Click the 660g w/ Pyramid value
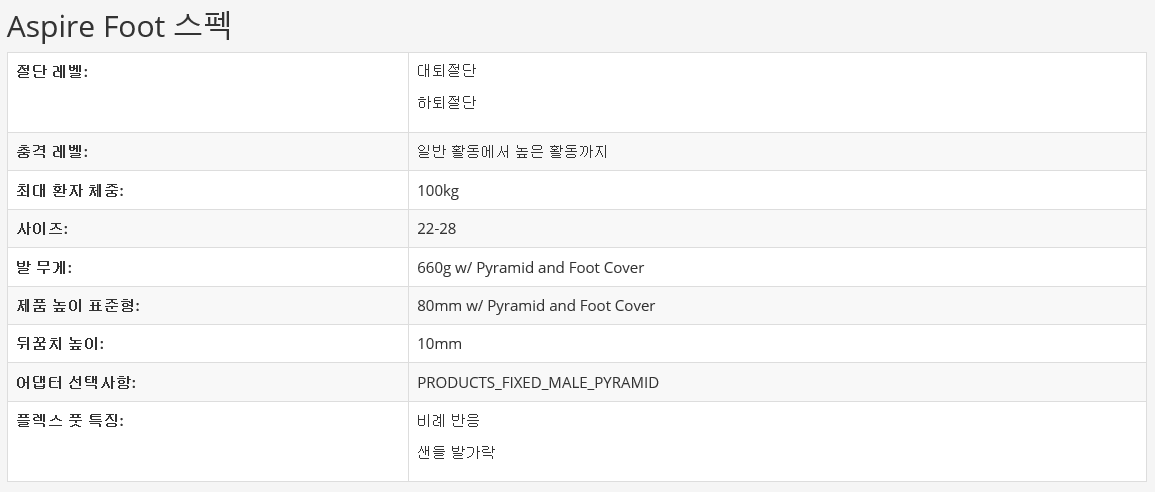Screen dimensions: 1155x492 [530, 268]
